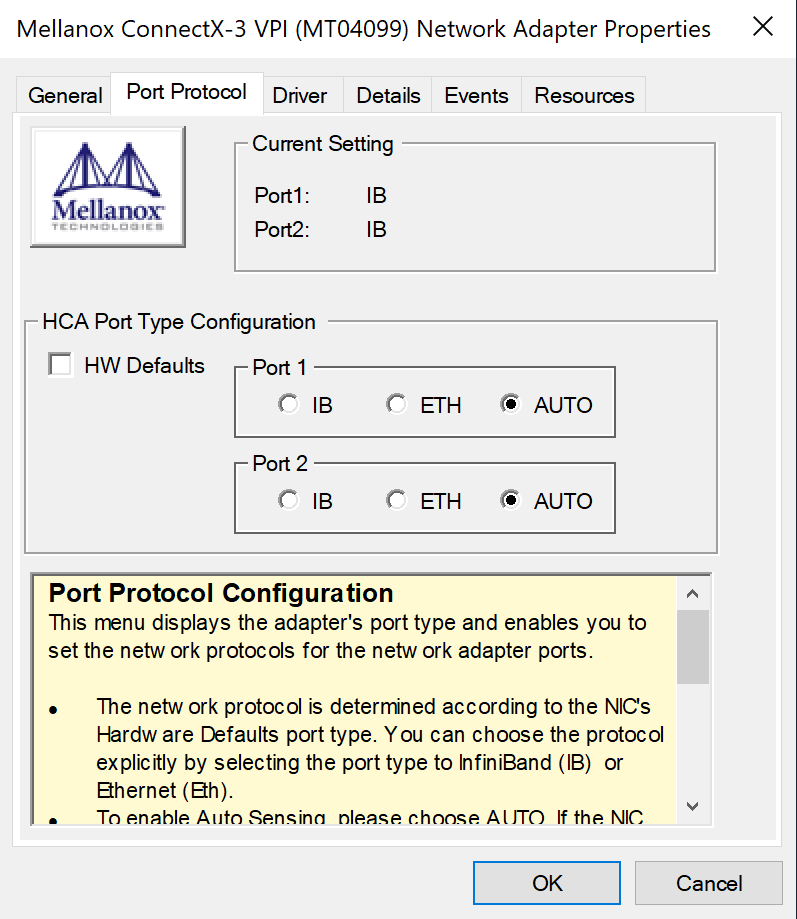Image resolution: width=797 pixels, height=919 pixels.
Task: Click the description panel scrollbar thumb
Action: 693,646
